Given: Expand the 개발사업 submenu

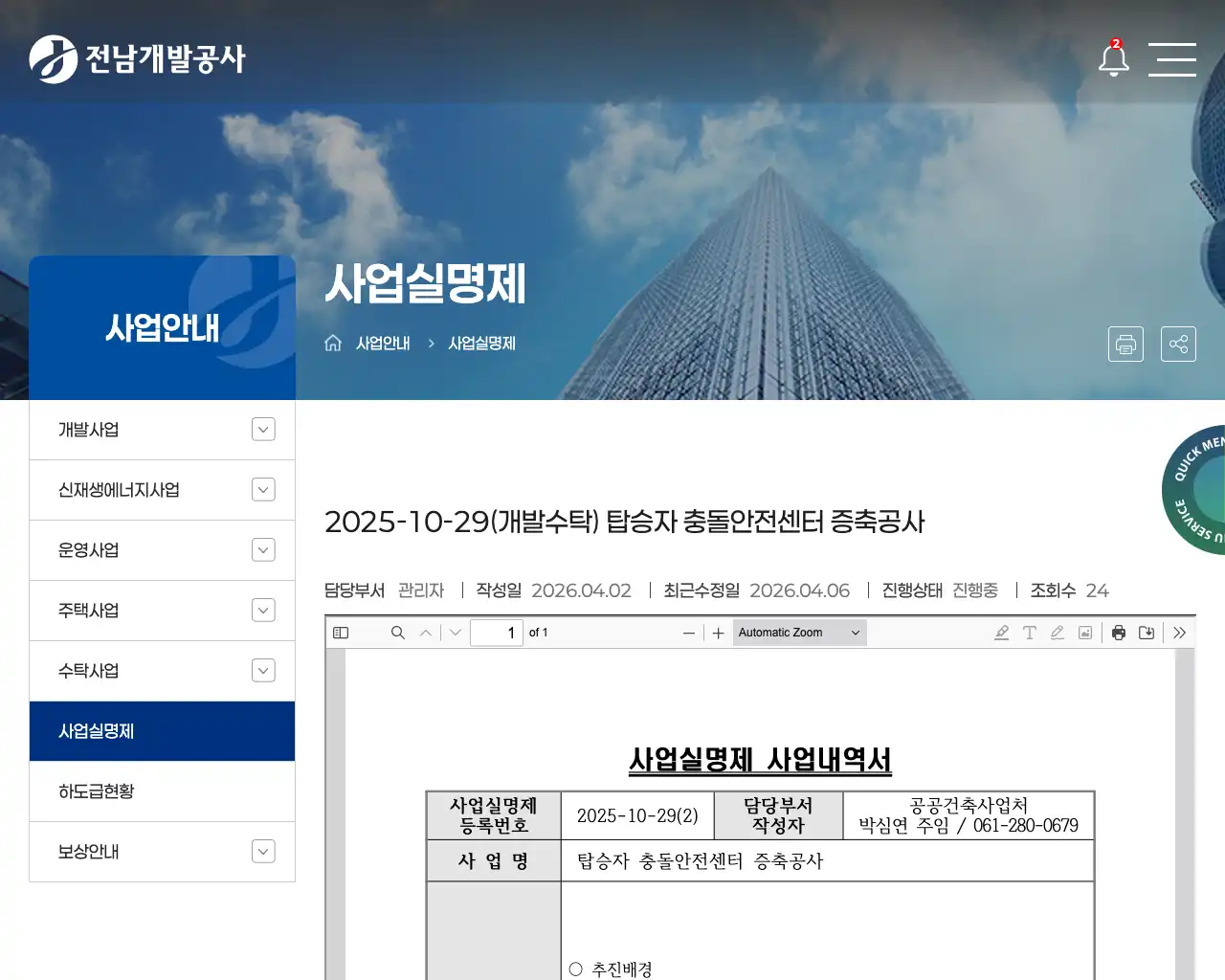Looking at the screenshot, I should 263,430.
